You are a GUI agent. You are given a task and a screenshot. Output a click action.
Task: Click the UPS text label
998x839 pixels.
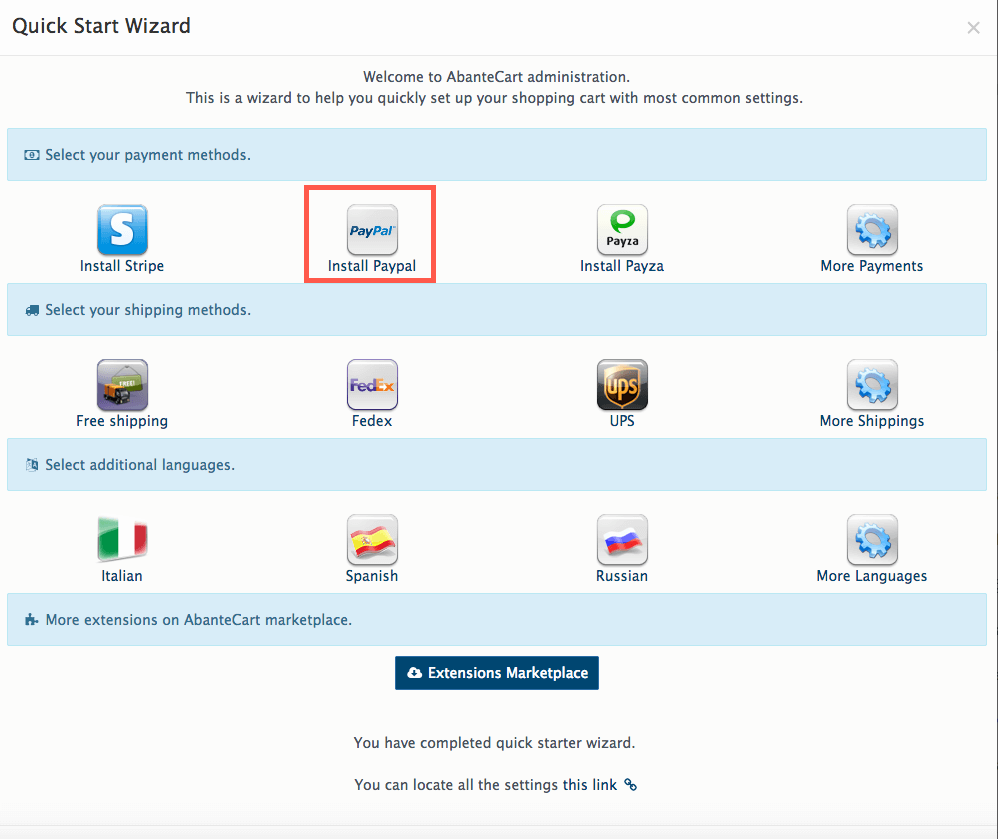point(622,421)
